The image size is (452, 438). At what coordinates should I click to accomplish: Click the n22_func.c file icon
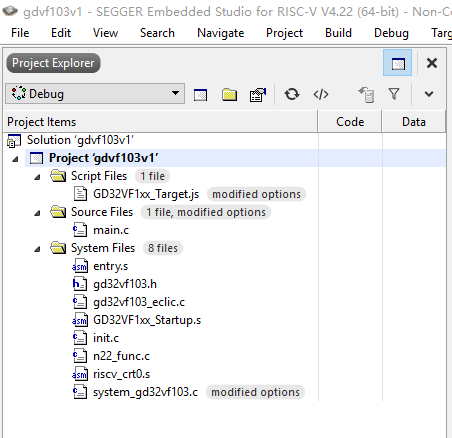[x=80, y=356]
